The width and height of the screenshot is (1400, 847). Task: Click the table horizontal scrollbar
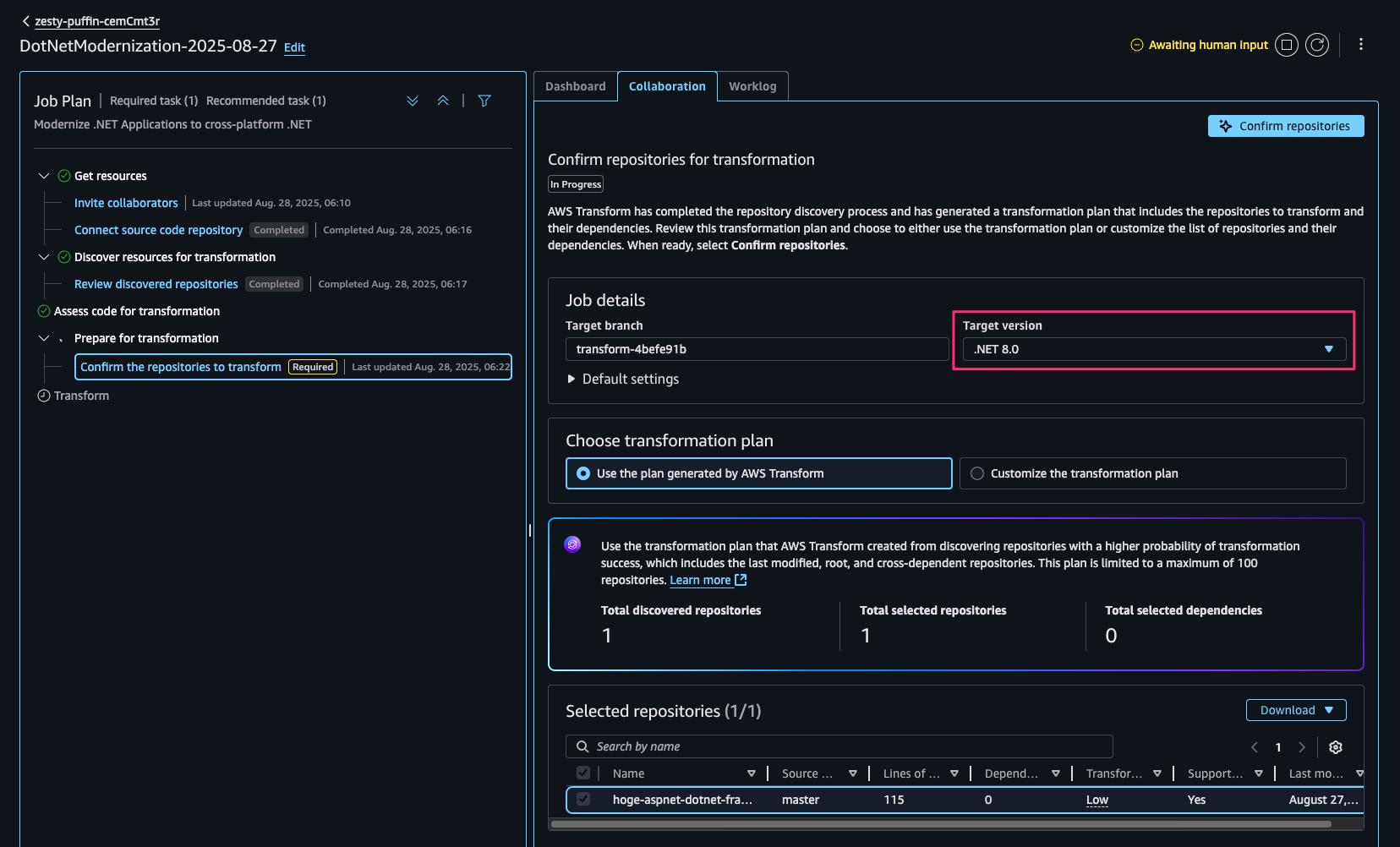pos(941,824)
